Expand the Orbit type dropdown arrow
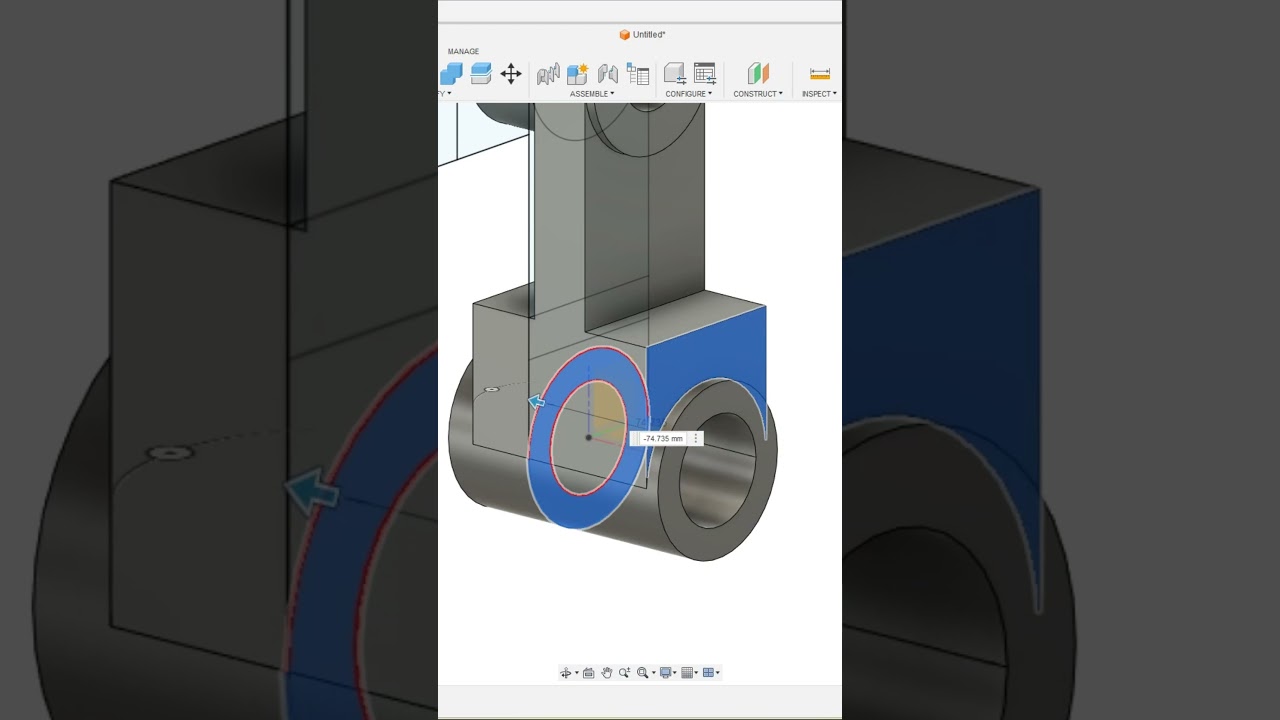The height and width of the screenshot is (720, 1280). click(576, 673)
